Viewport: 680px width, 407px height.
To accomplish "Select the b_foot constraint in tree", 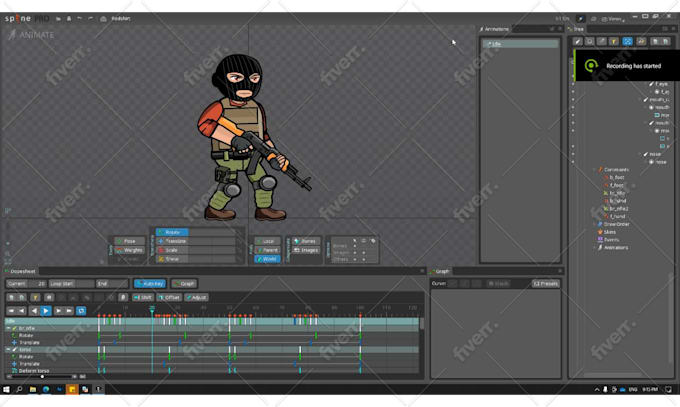I will [x=616, y=177].
